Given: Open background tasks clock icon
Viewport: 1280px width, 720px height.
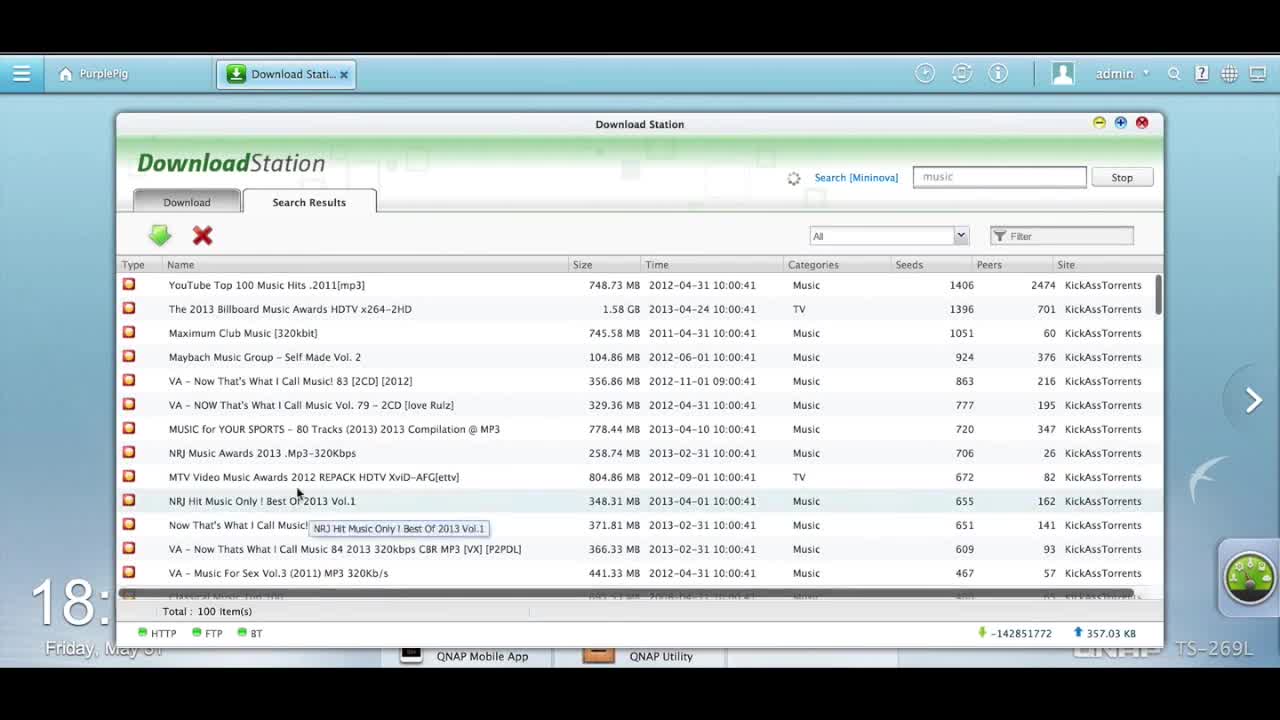Looking at the screenshot, I should pos(925,73).
